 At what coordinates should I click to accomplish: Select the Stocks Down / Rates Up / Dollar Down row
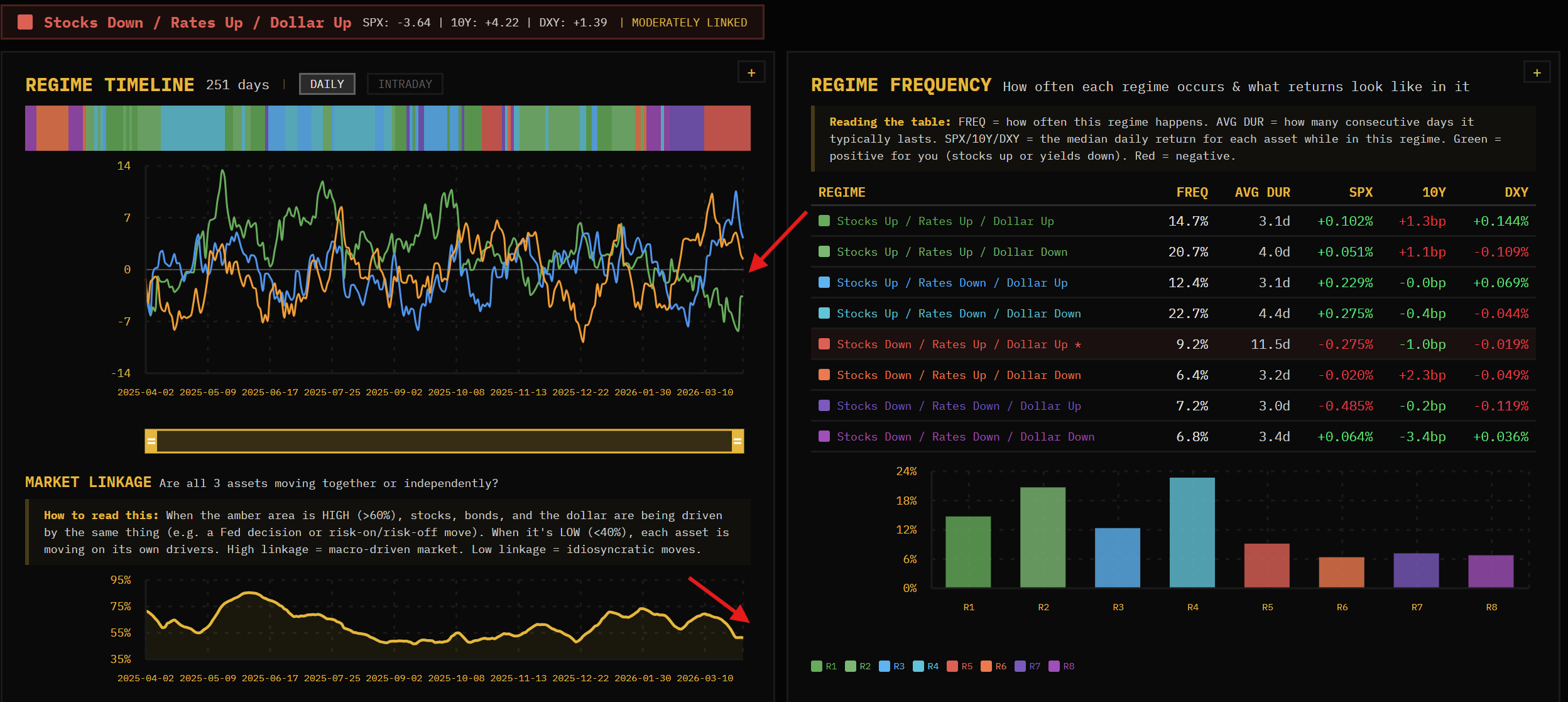click(x=1173, y=375)
